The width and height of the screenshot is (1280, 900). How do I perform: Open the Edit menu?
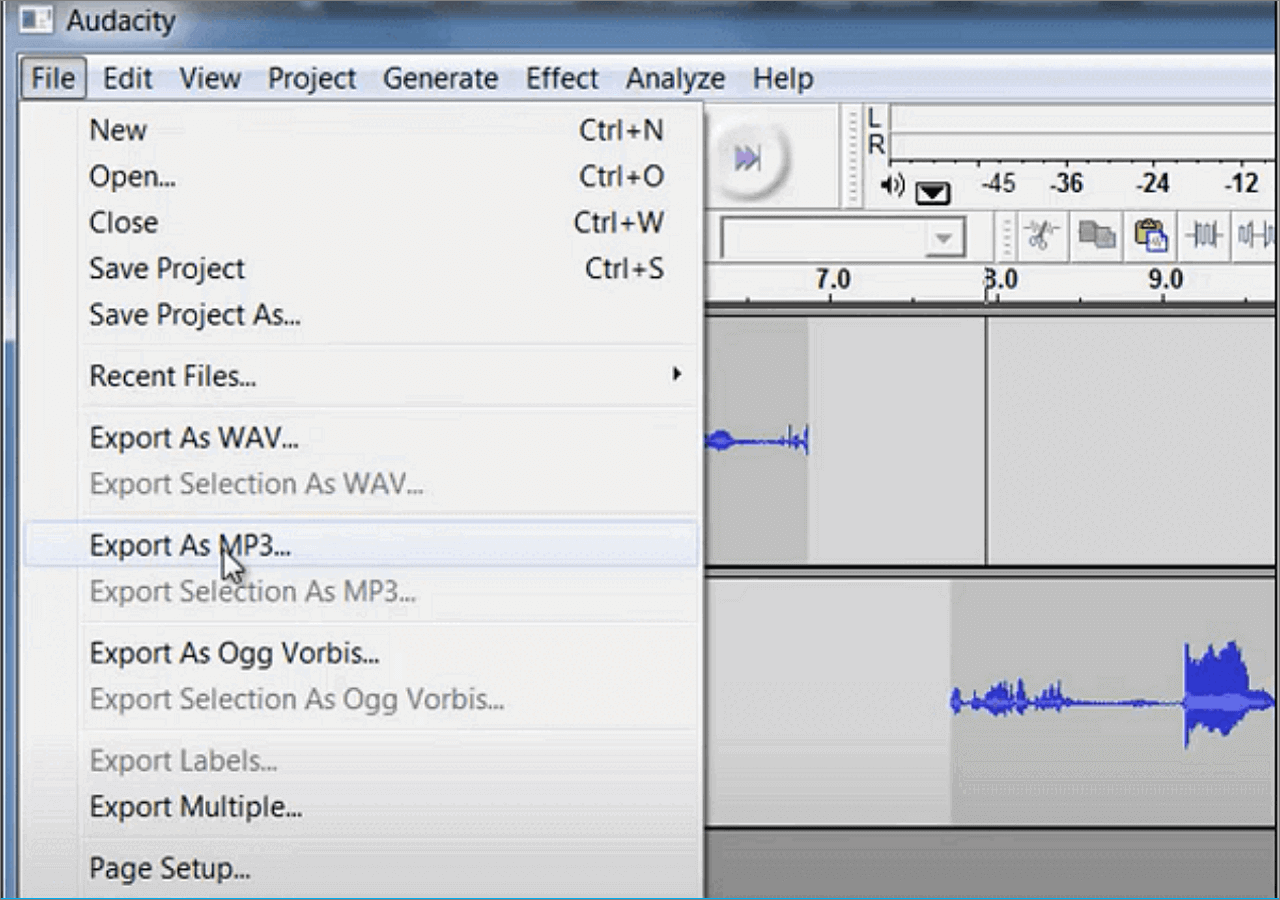128,78
